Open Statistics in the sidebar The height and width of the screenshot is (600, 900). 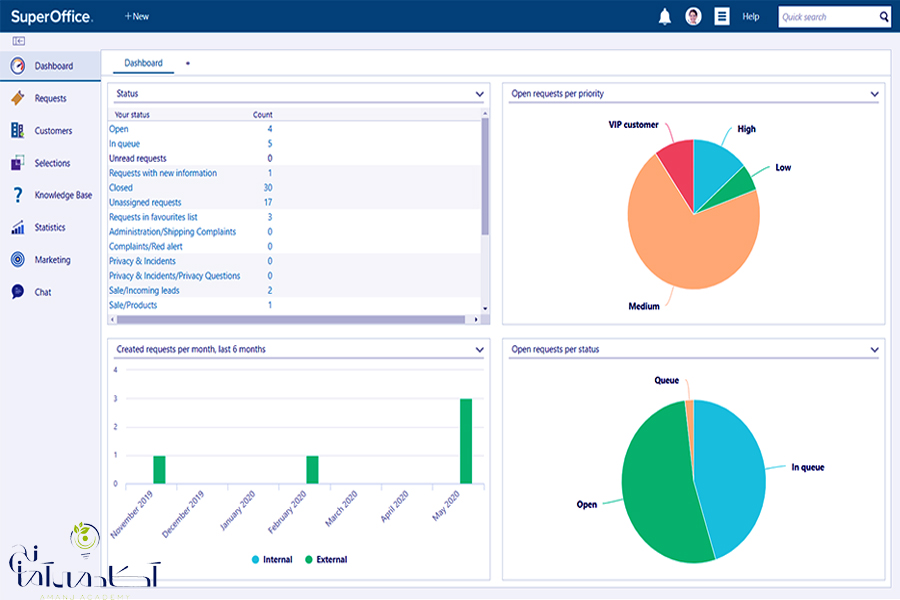pyautogui.click(x=50, y=227)
